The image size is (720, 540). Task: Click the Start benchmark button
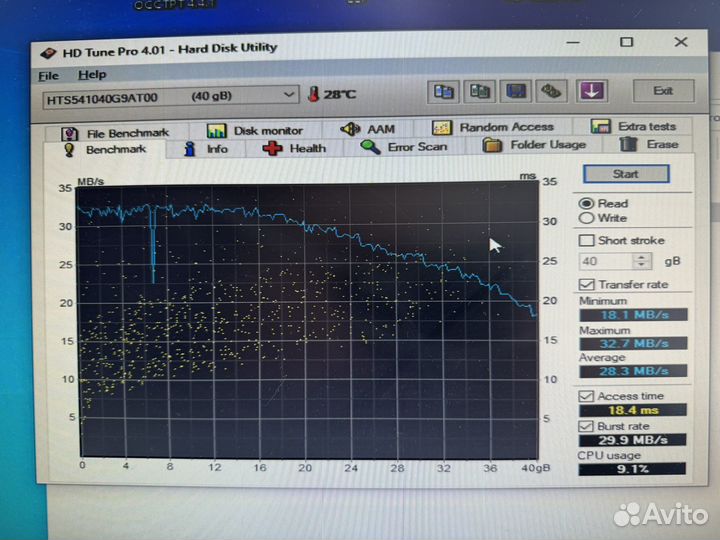pyautogui.click(x=626, y=174)
